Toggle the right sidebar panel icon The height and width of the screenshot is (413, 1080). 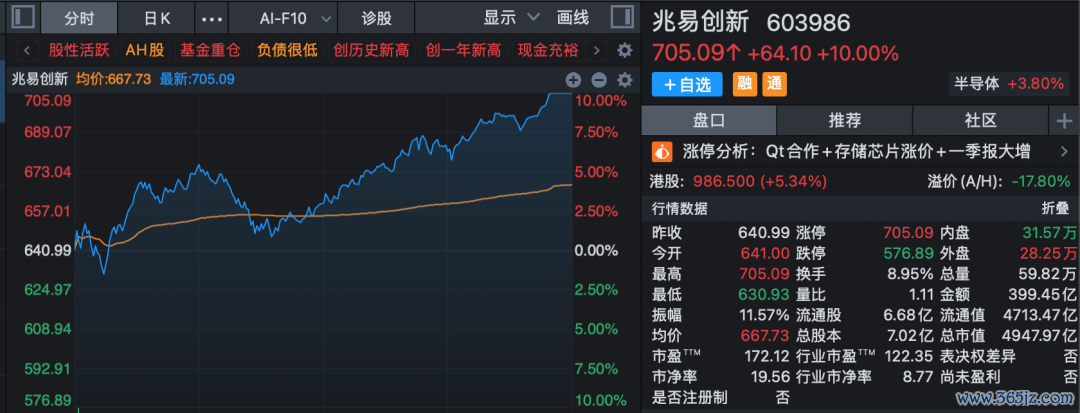tap(622, 18)
